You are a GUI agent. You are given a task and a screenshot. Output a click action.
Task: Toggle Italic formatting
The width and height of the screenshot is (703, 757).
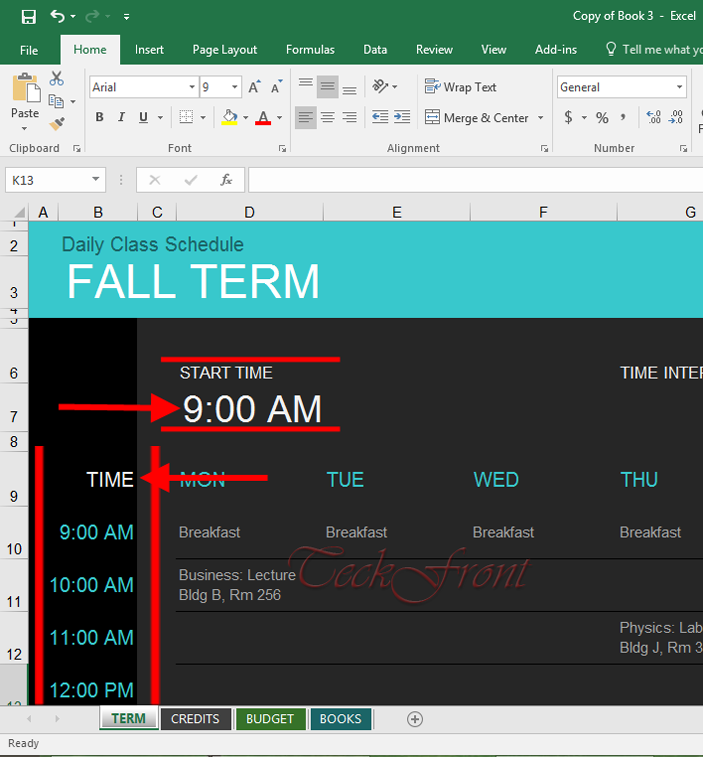(121, 117)
